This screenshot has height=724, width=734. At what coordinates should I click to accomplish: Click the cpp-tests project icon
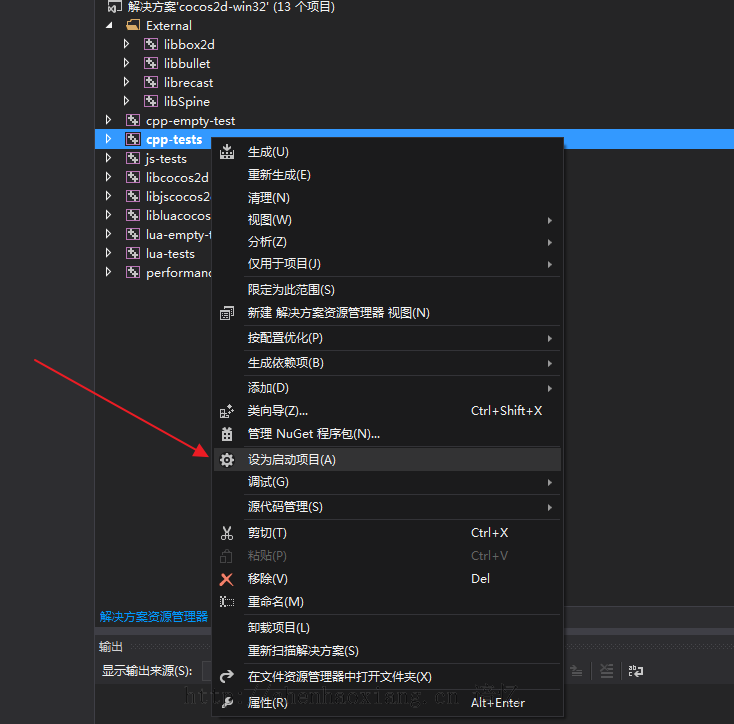pos(133,139)
